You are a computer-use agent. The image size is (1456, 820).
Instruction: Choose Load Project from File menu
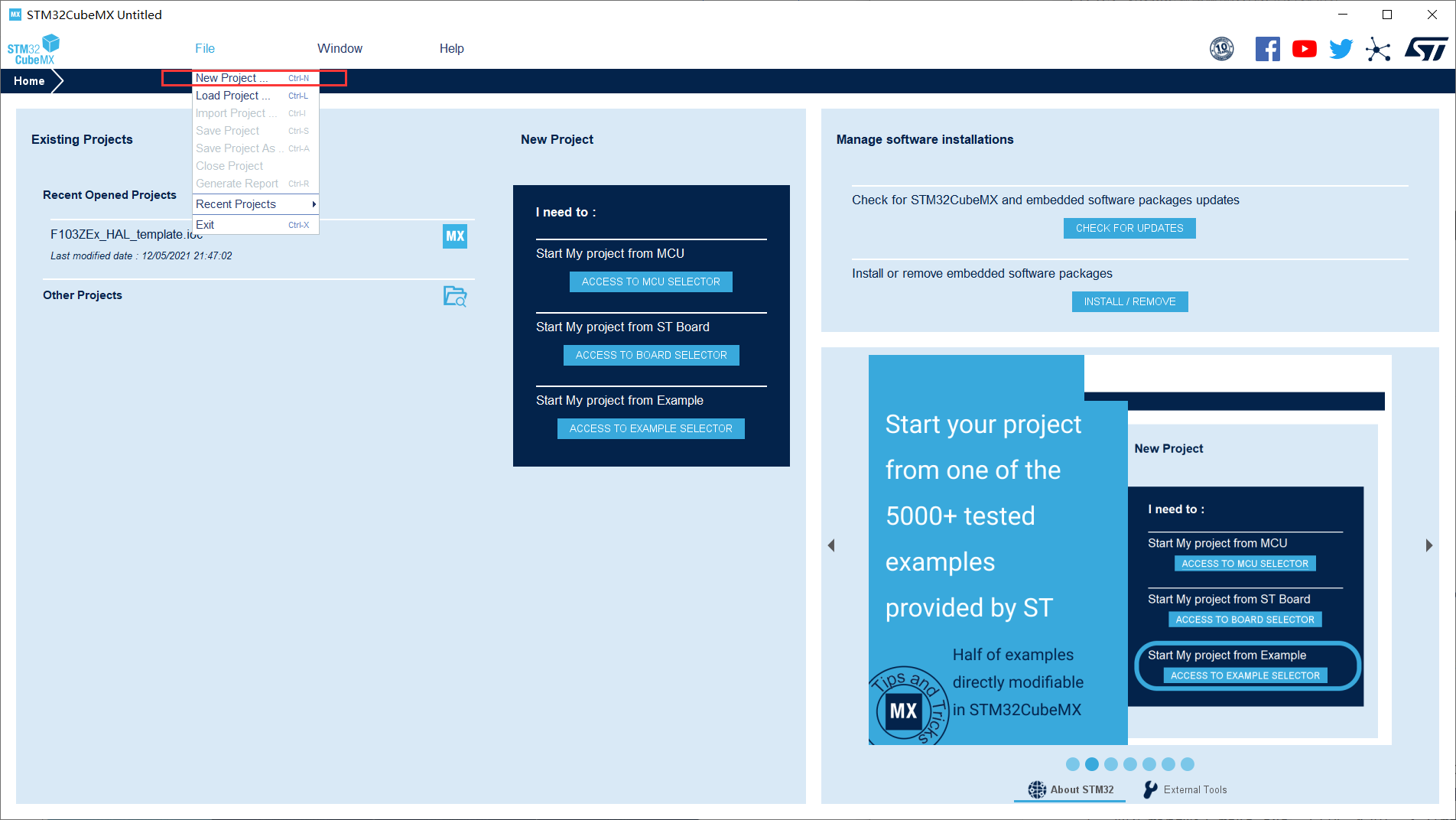pos(255,96)
